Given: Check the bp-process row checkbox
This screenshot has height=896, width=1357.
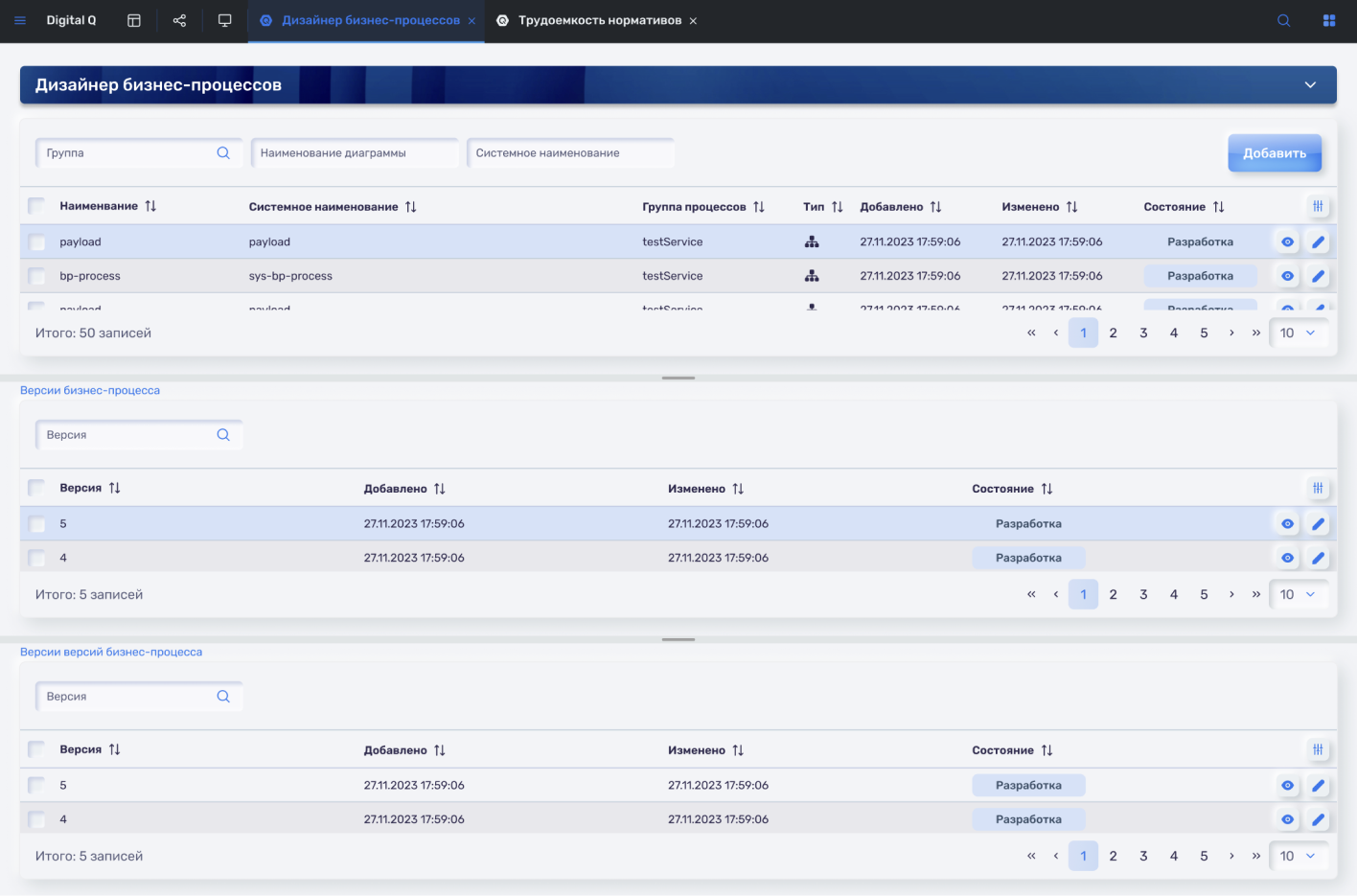Looking at the screenshot, I should (37, 276).
